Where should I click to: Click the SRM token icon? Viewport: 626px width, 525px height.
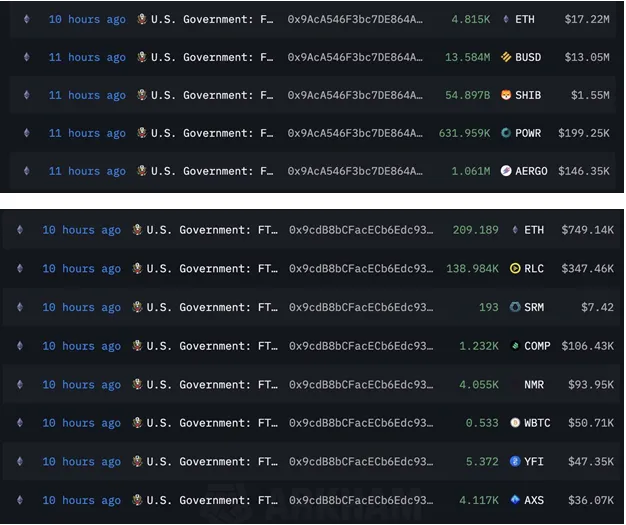[515, 307]
